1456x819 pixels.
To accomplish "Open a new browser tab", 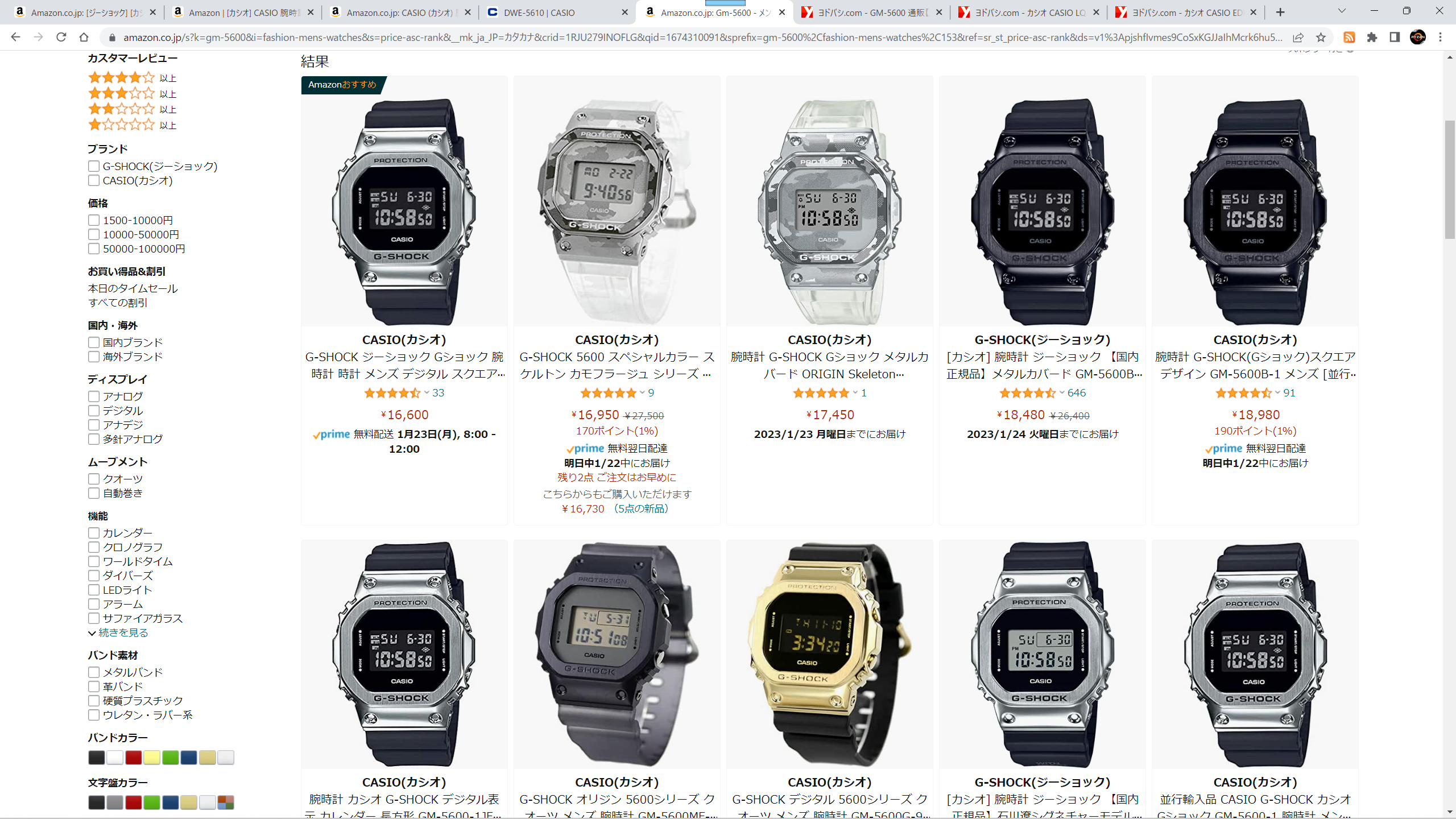I will pyautogui.click(x=1280, y=12).
